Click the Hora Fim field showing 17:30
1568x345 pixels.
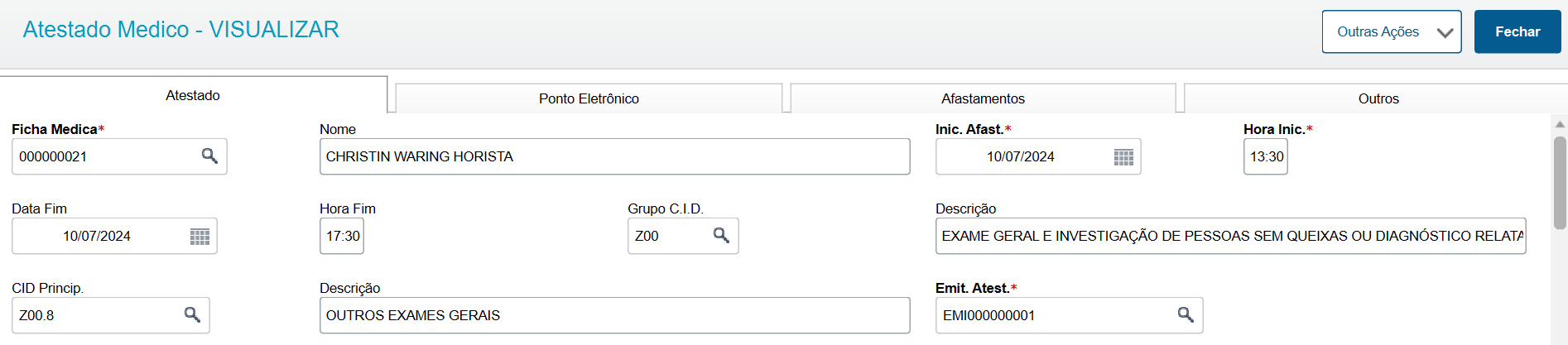[x=341, y=236]
